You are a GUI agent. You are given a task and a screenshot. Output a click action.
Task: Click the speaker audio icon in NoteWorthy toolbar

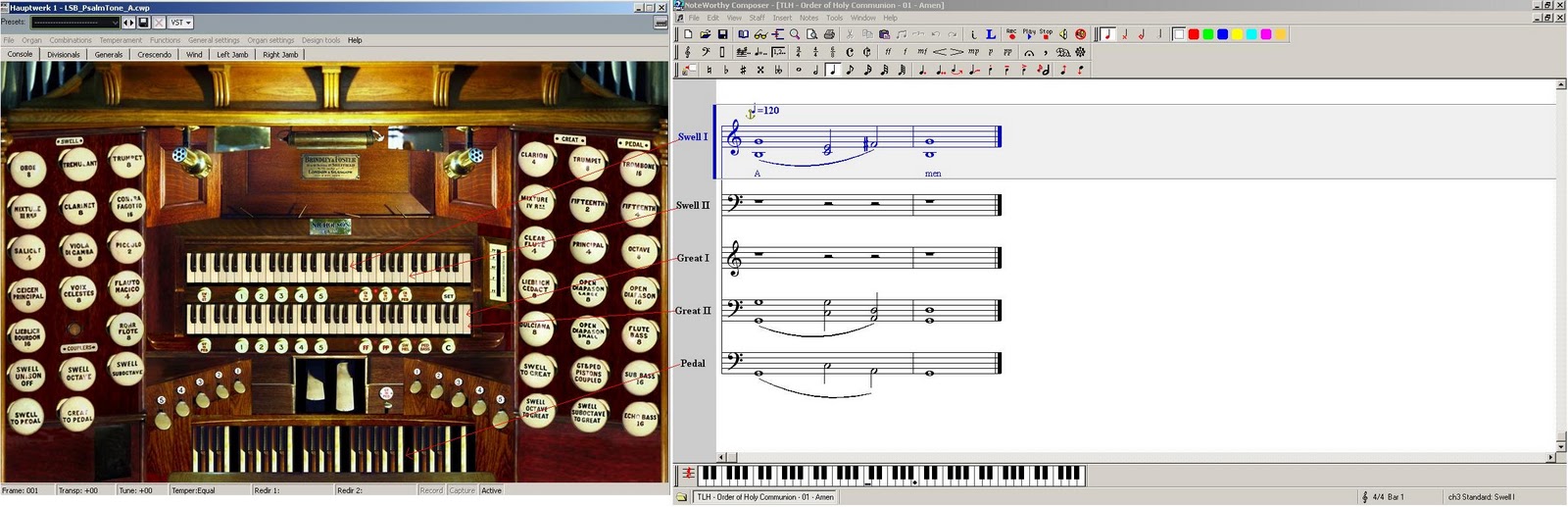click(x=1063, y=34)
